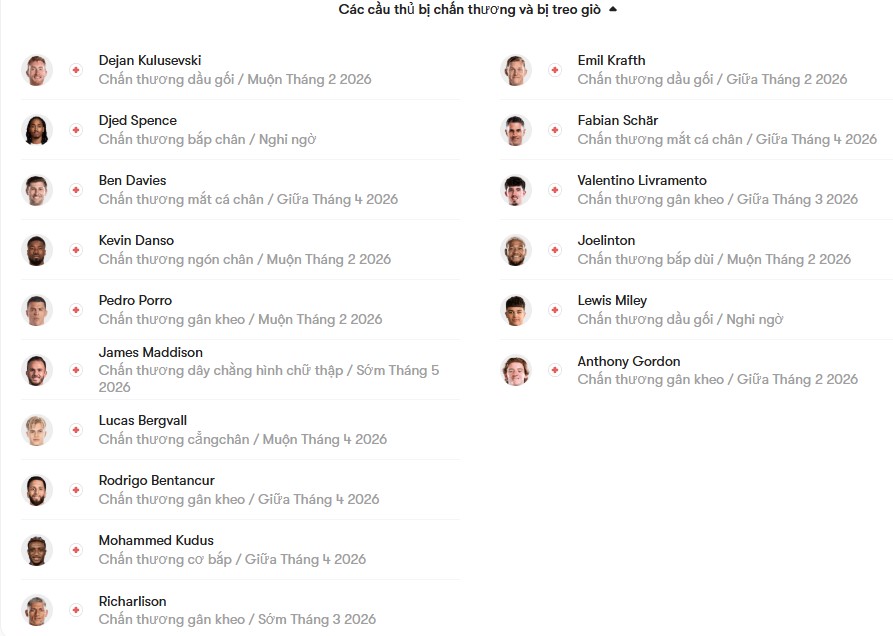Open Mohammed Kudus player entry
Image resolution: width=893 pixels, height=636 pixels.
(240, 549)
